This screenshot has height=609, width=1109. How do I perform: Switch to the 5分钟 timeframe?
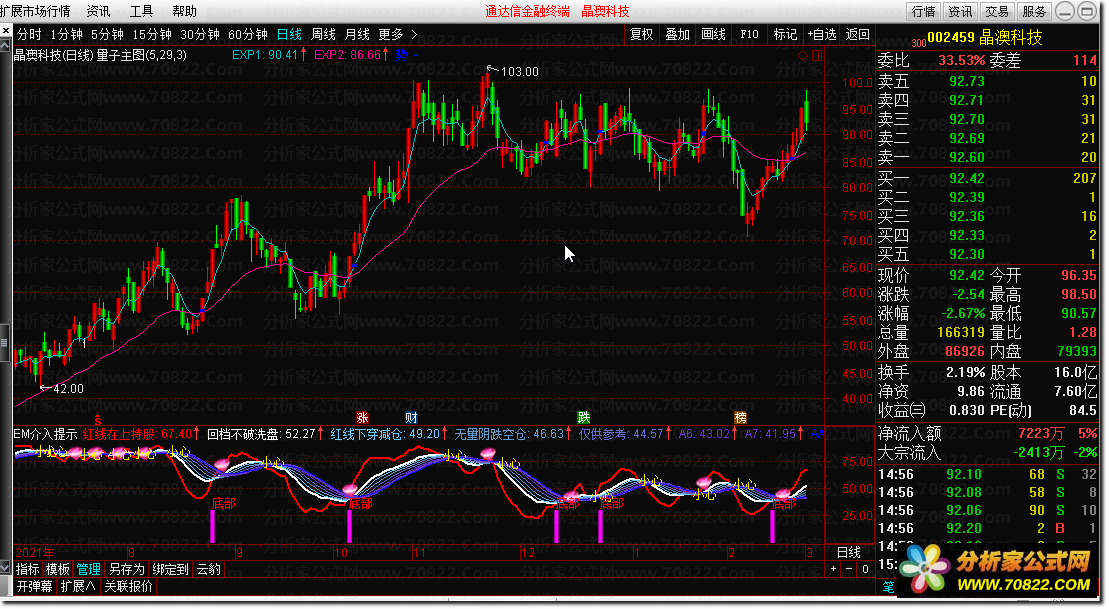coord(107,34)
